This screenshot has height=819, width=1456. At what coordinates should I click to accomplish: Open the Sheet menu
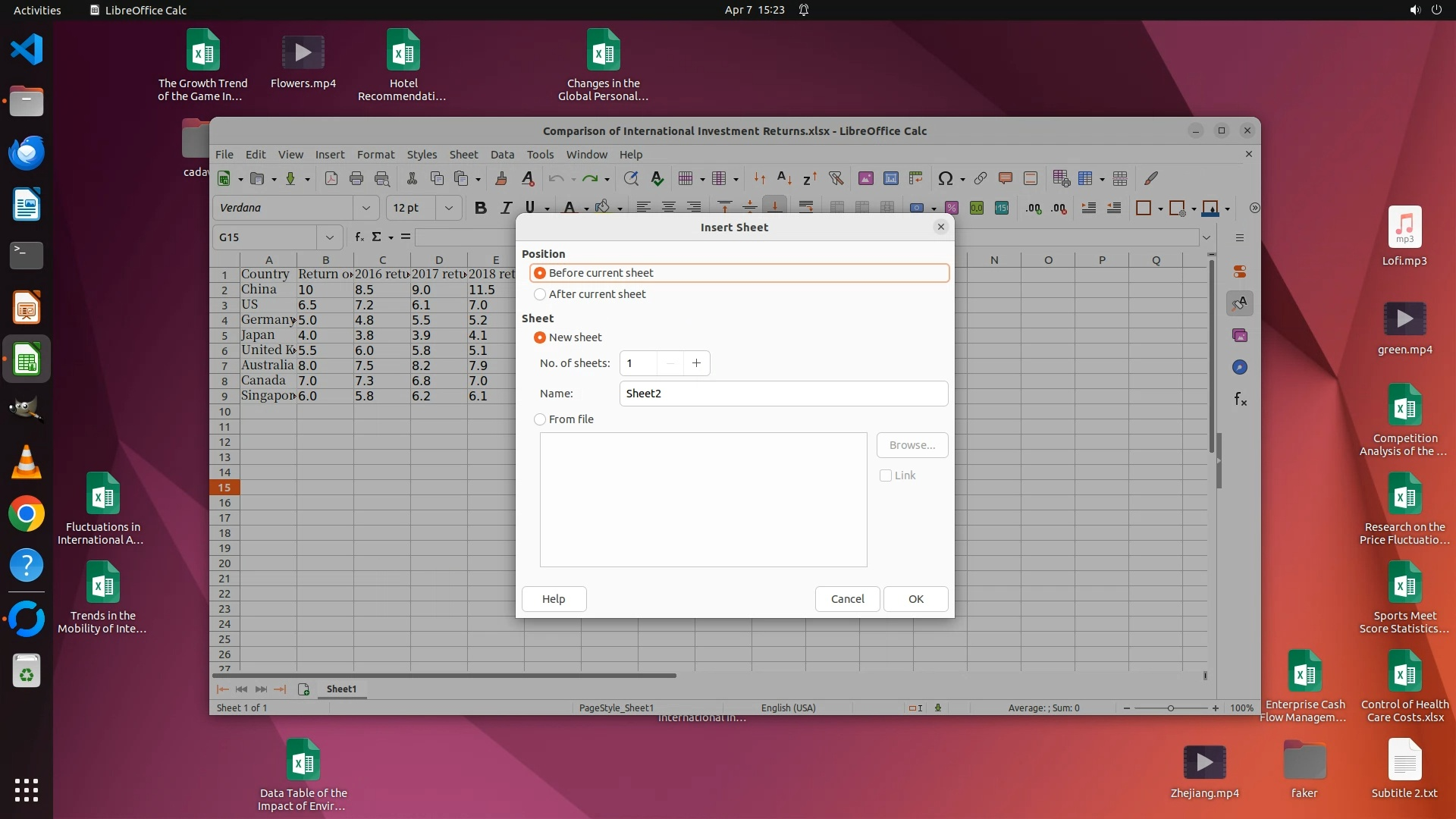click(463, 155)
